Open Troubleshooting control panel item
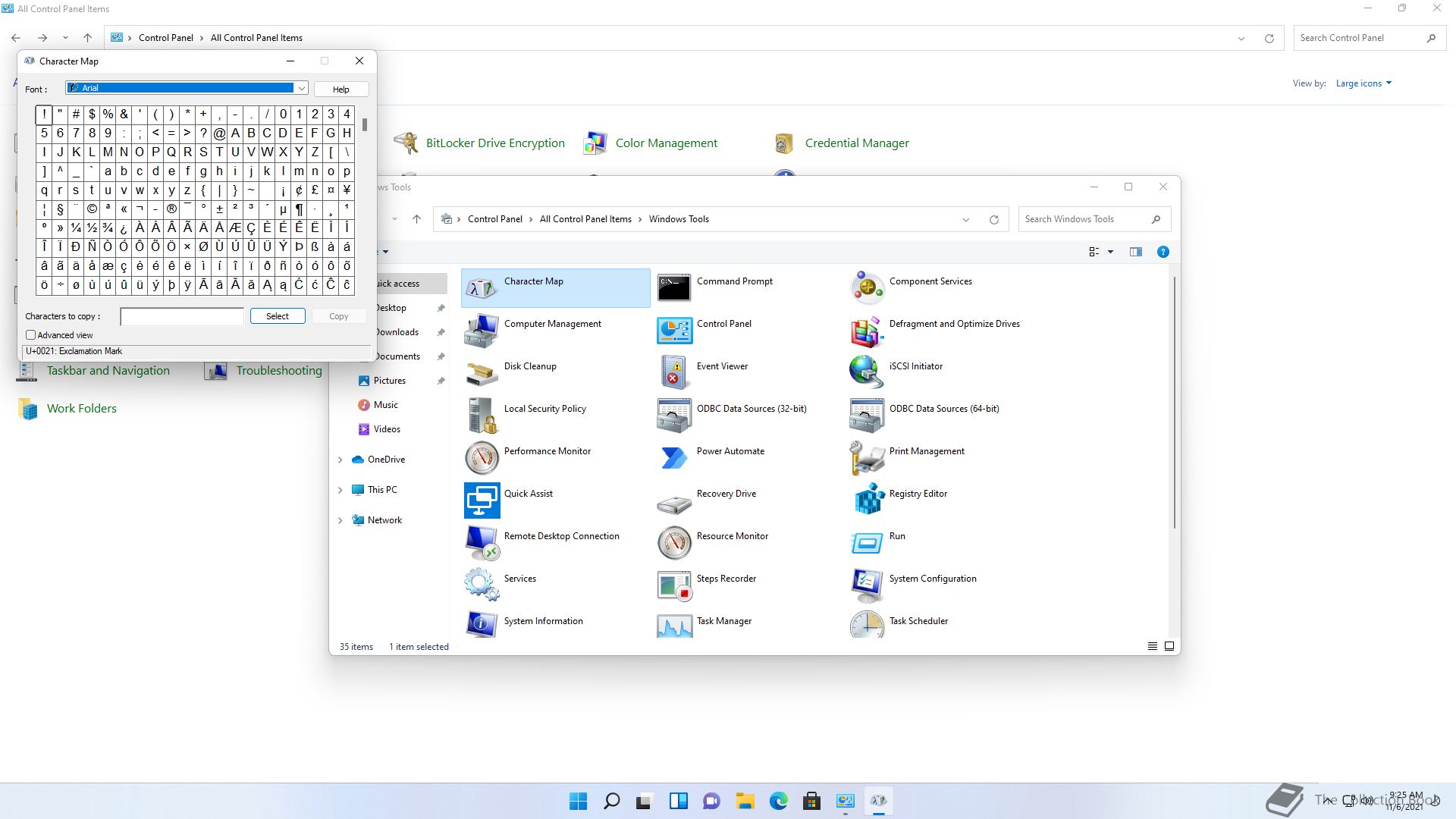The image size is (1456, 819). 279,371
